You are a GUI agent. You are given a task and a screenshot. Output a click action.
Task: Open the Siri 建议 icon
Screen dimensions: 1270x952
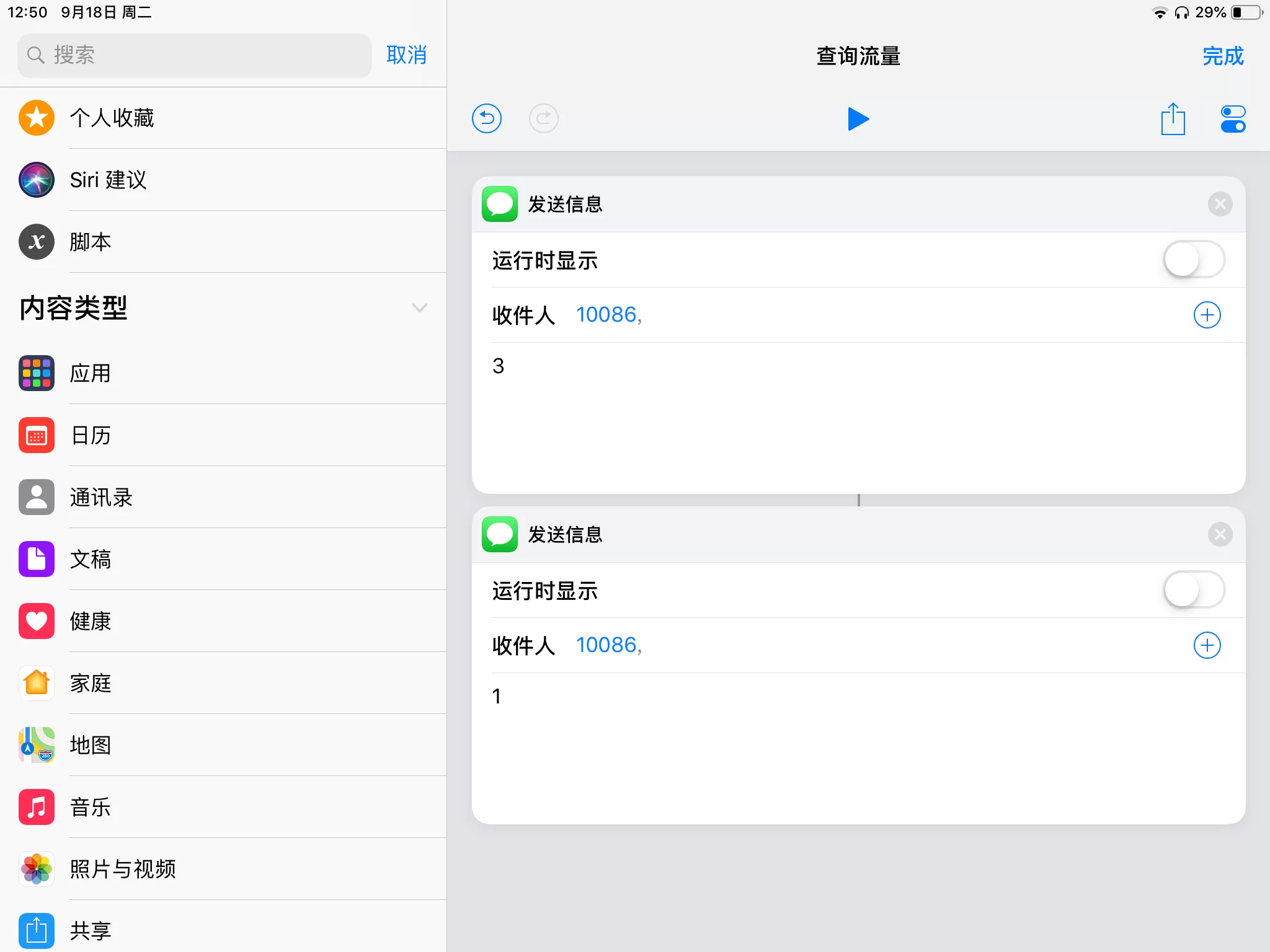point(37,180)
